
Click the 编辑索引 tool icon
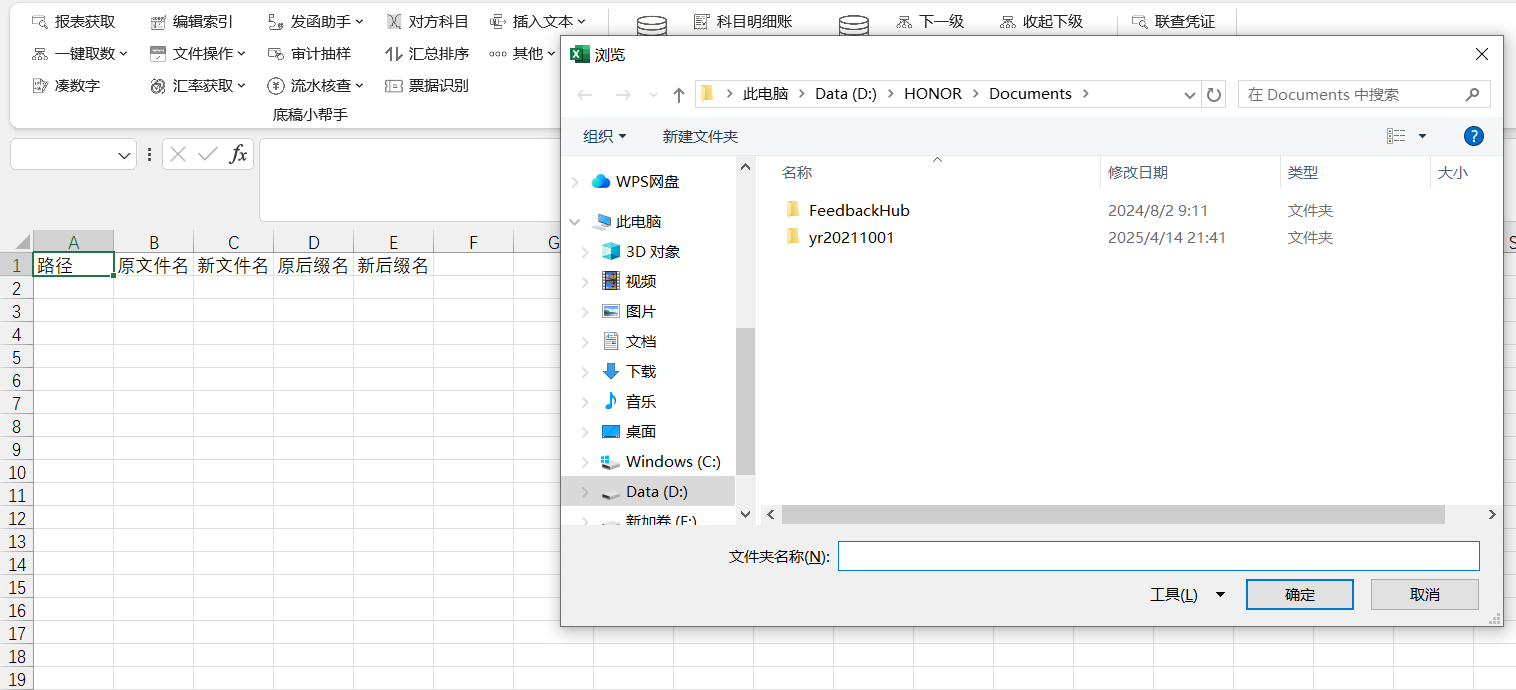pyautogui.click(x=189, y=20)
